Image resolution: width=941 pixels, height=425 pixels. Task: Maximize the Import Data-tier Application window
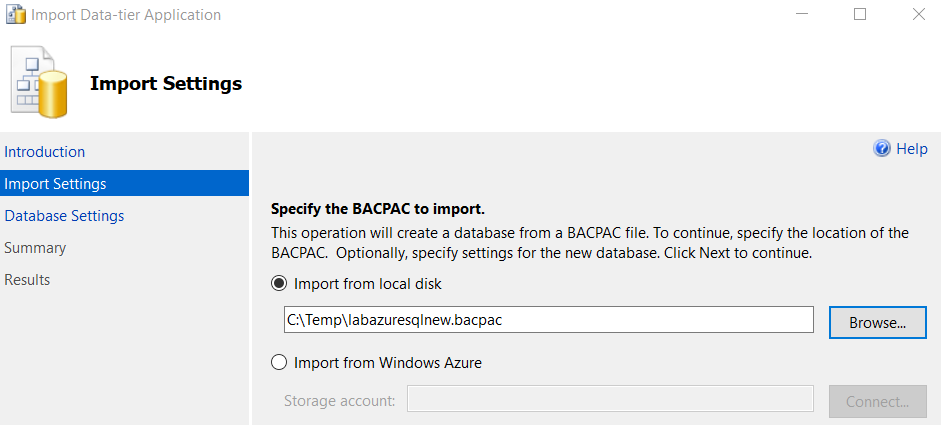[860, 15]
